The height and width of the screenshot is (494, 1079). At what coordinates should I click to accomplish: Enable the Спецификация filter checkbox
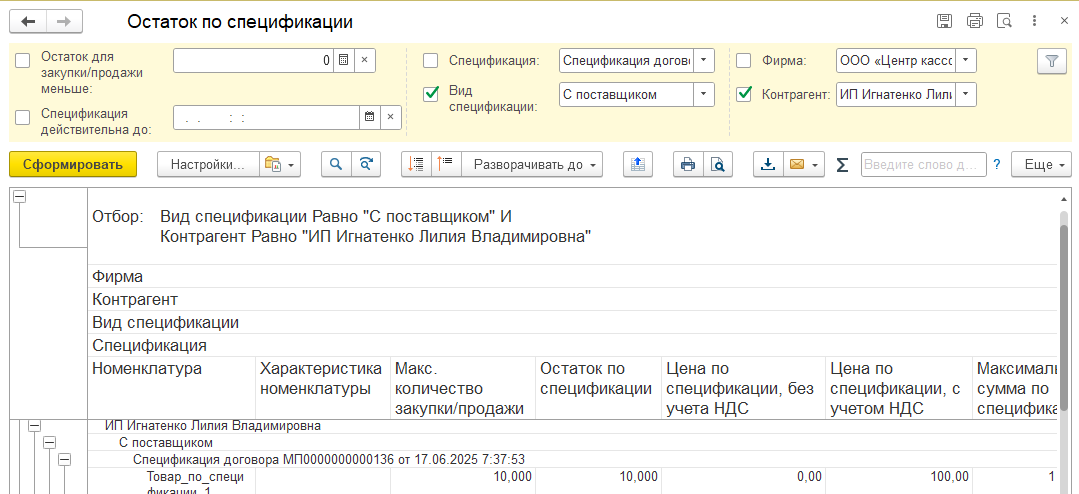pyautogui.click(x=431, y=61)
